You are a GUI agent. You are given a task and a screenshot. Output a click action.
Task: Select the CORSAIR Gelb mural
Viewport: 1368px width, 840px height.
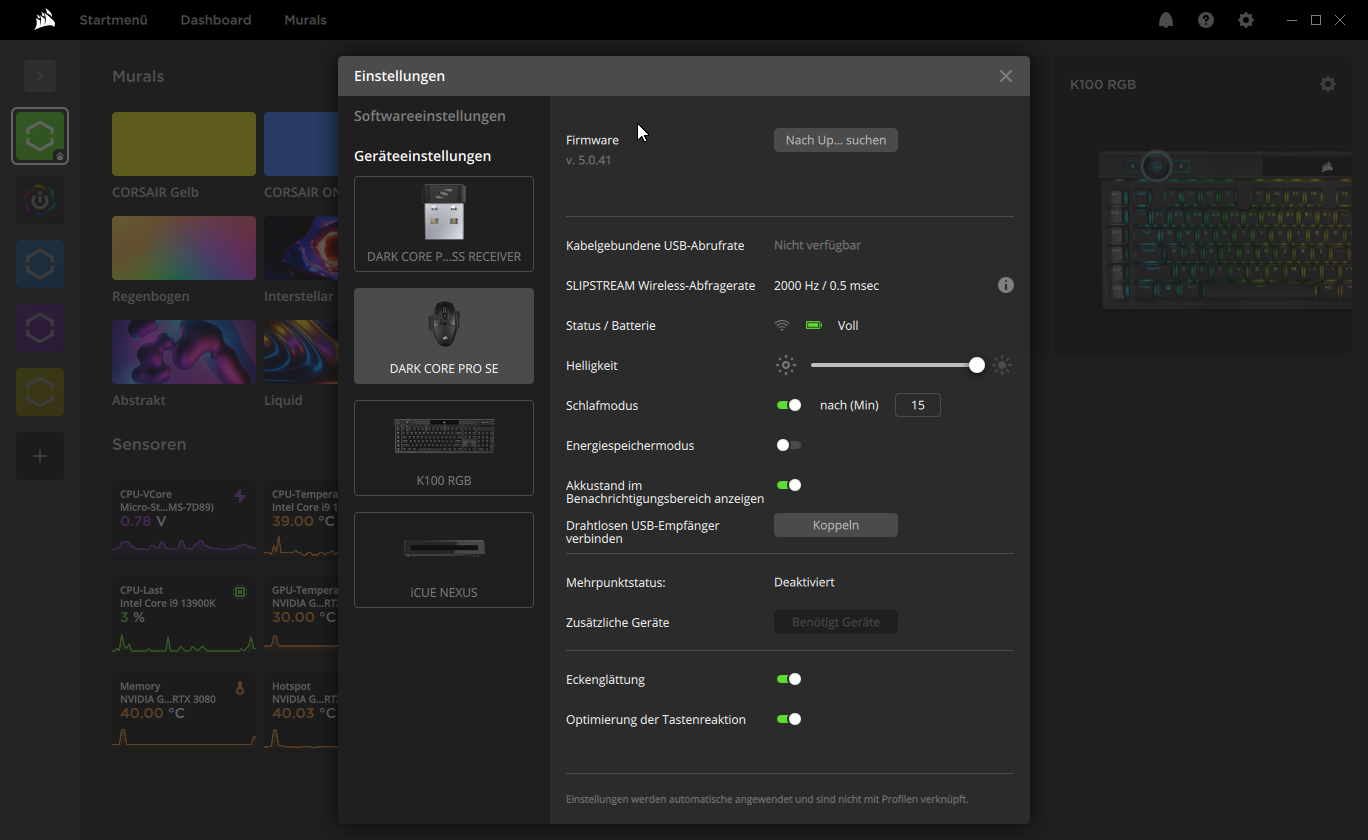184,144
